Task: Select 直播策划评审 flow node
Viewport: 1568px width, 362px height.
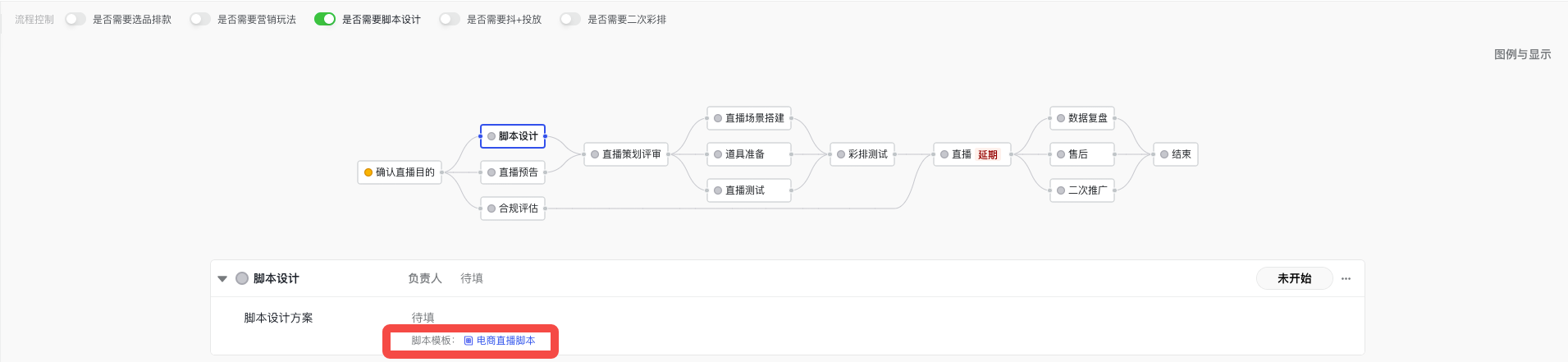Action: click(x=626, y=154)
